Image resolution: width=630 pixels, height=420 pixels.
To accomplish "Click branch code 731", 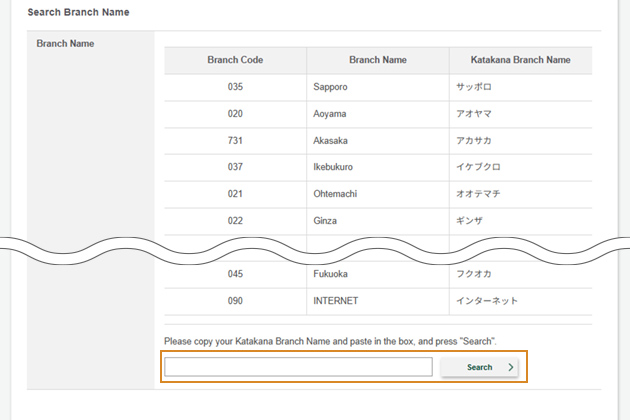I will click(235, 140).
